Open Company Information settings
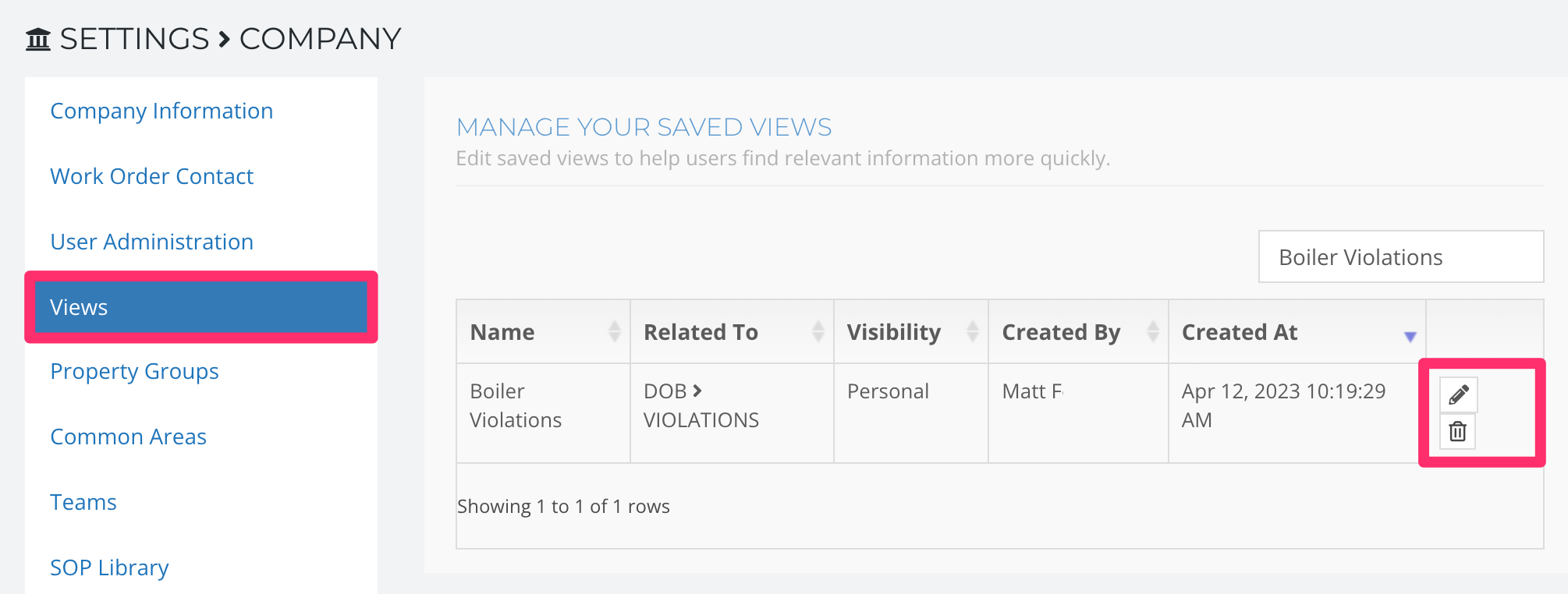The height and width of the screenshot is (594, 1568). click(x=161, y=111)
